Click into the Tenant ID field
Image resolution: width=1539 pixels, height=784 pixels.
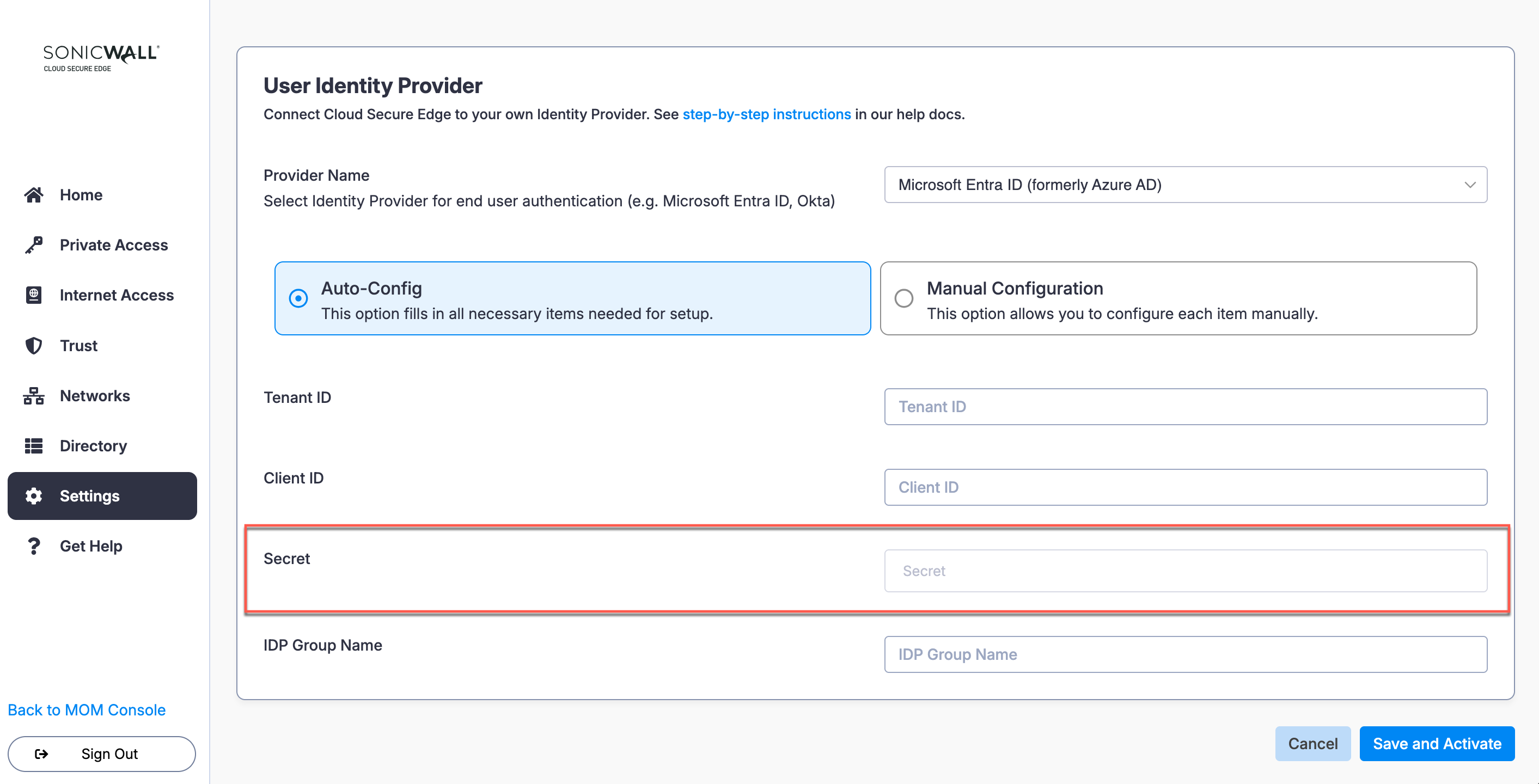[1186, 407]
